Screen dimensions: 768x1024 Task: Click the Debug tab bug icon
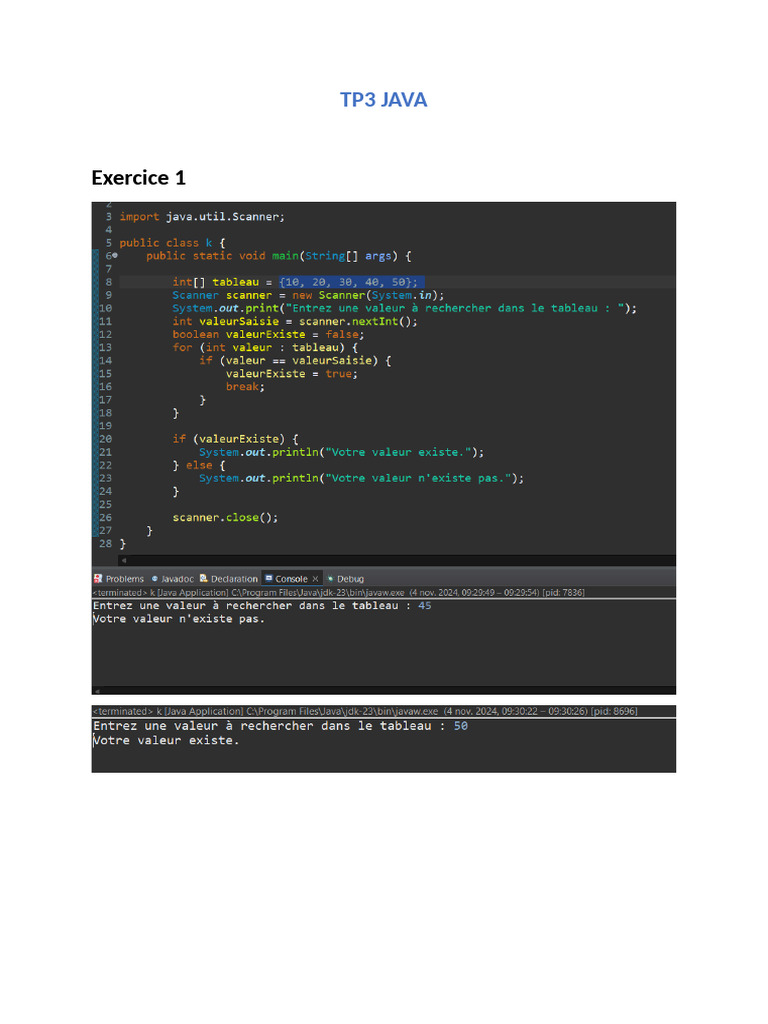coord(330,579)
